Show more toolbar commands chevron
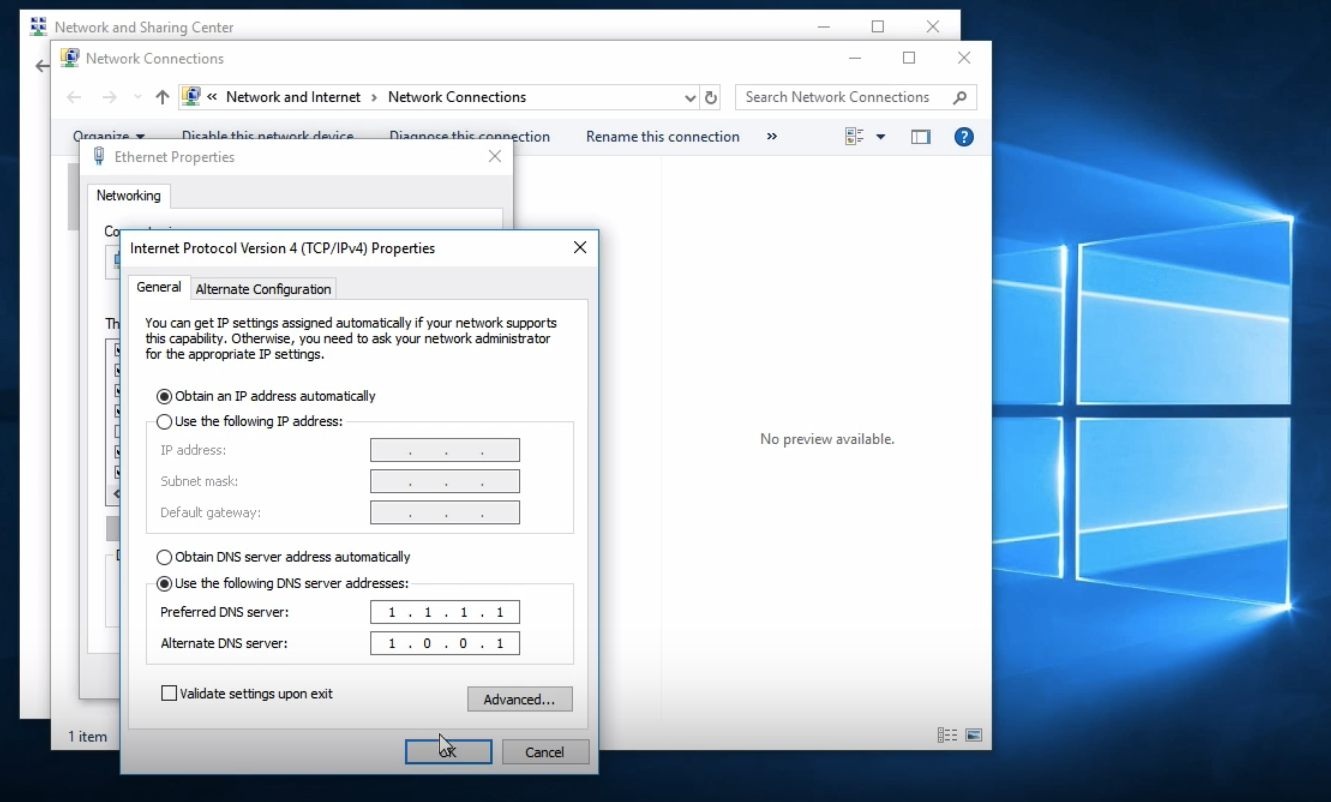This screenshot has height=802, width=1331. (x=772, y=136)
